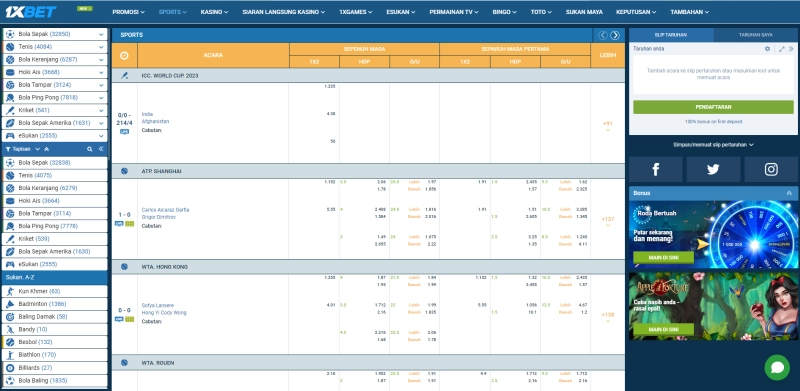
Task: Click the clock icon in table header
Action: [124, 56]
